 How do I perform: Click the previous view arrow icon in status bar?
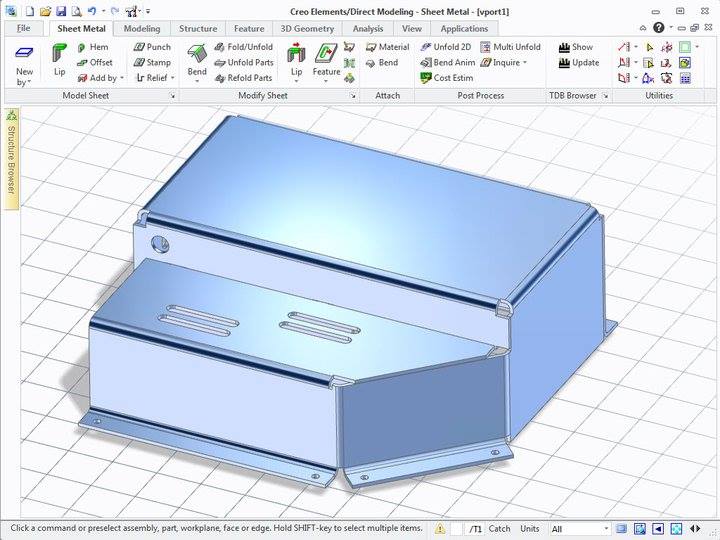[x=658, y=529]
